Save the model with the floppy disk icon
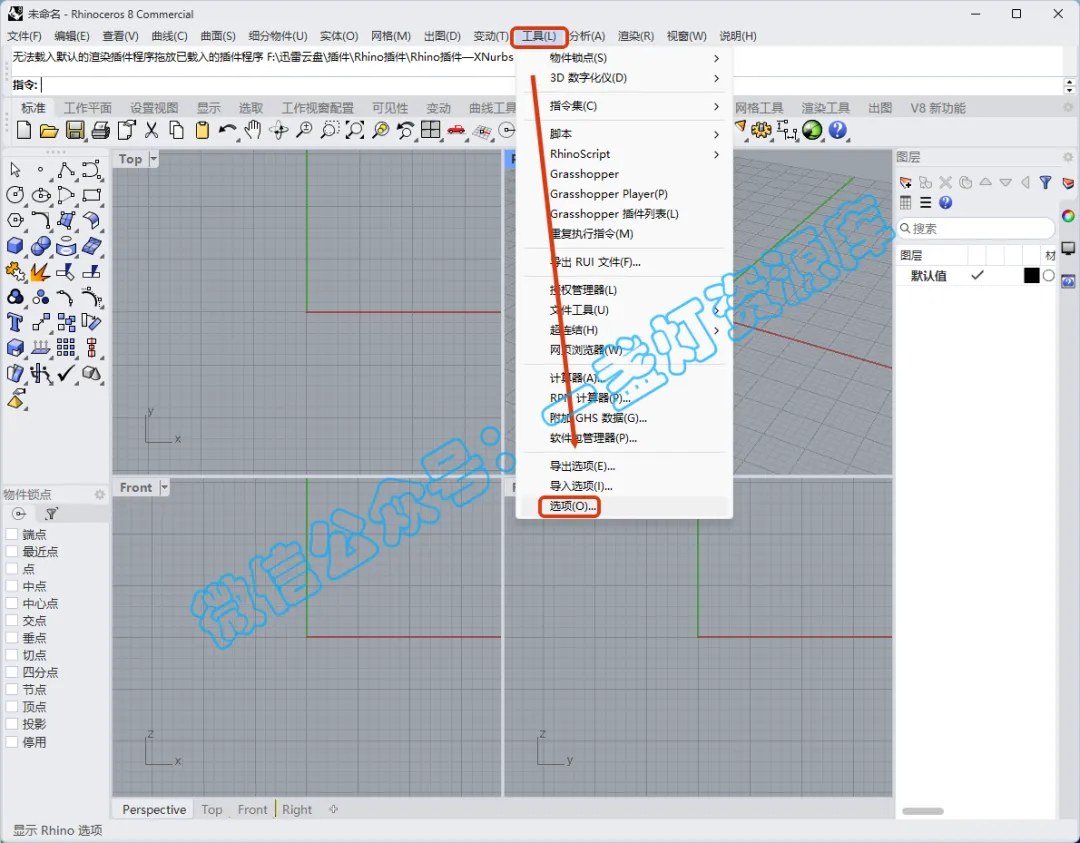Screen dimensions: 1080x843 click(75, 130)
